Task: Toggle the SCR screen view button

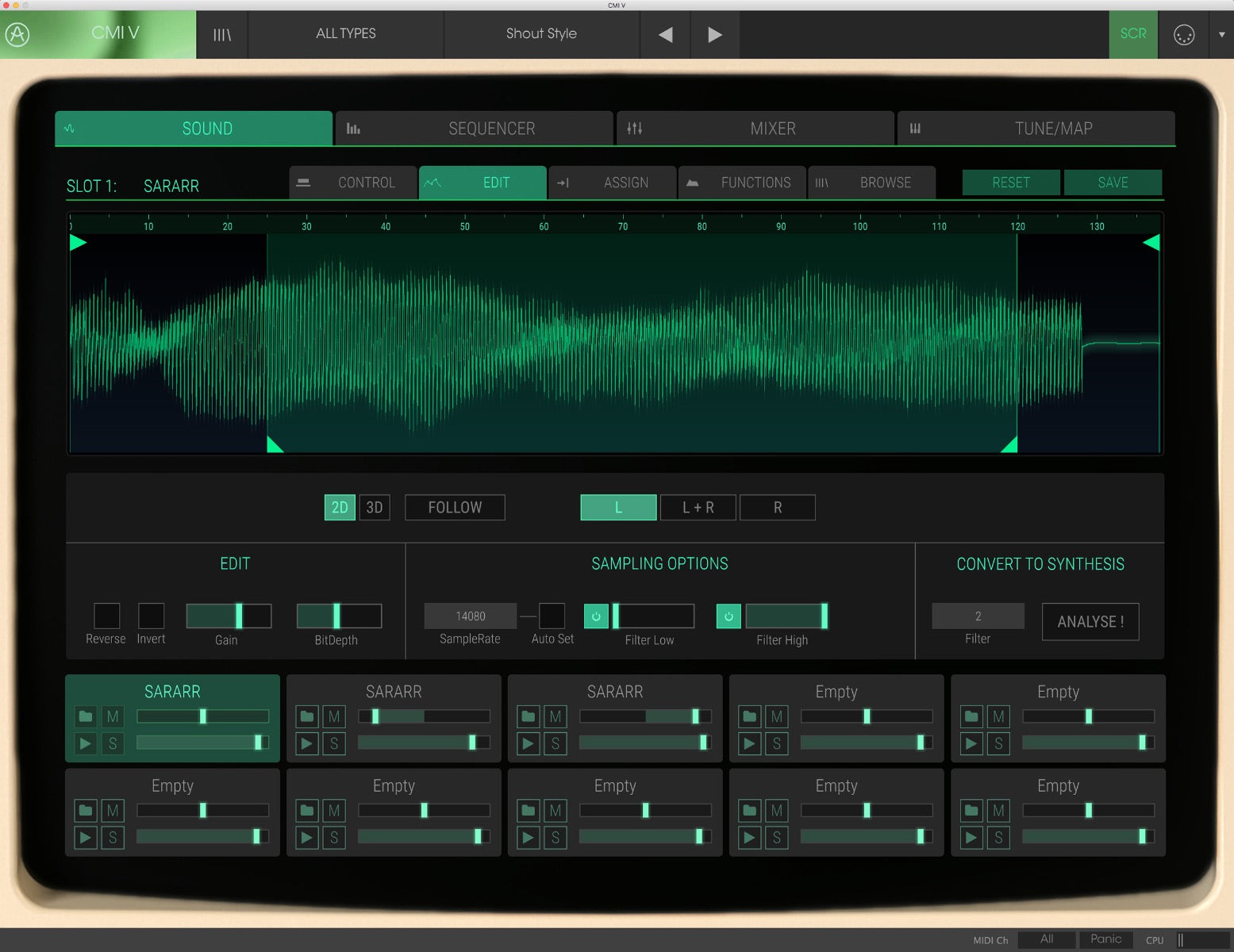Action: coord(1133,34)
